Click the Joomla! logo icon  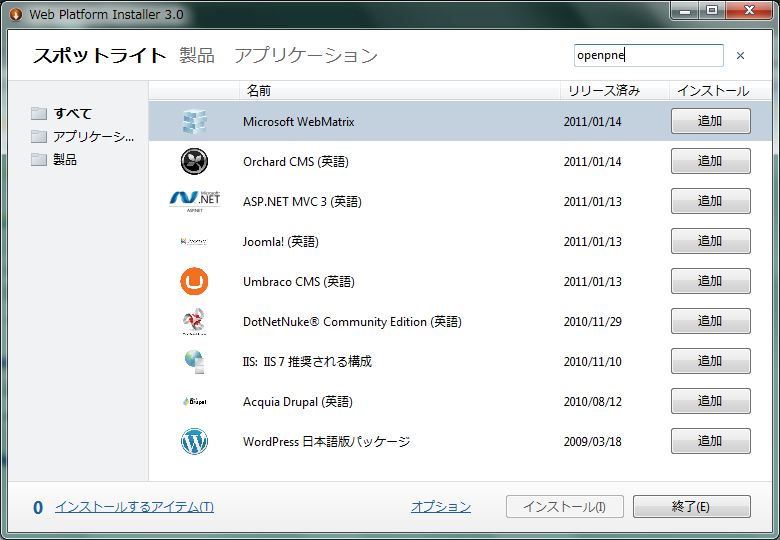(194, 242)
